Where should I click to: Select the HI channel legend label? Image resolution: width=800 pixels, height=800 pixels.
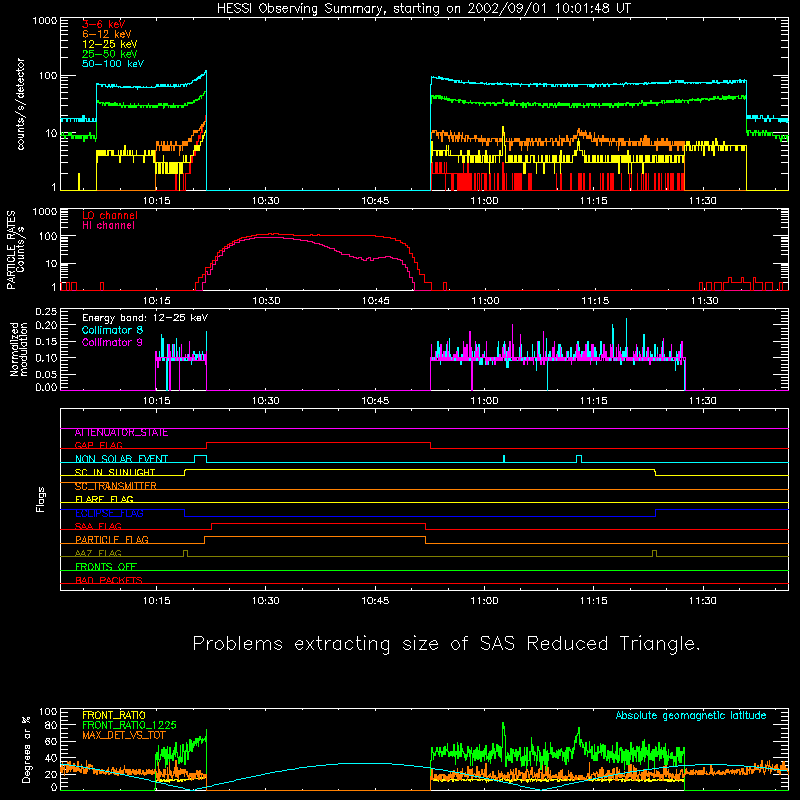[108, 226]
